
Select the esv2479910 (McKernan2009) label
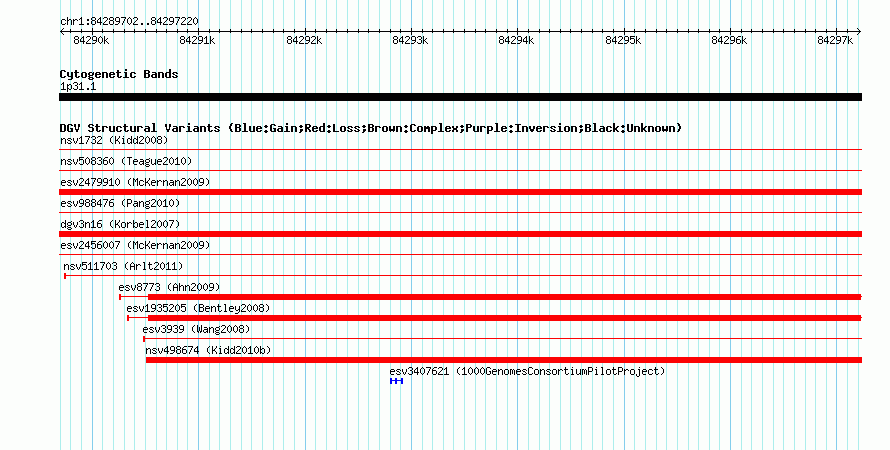click(x=135, y=182)
